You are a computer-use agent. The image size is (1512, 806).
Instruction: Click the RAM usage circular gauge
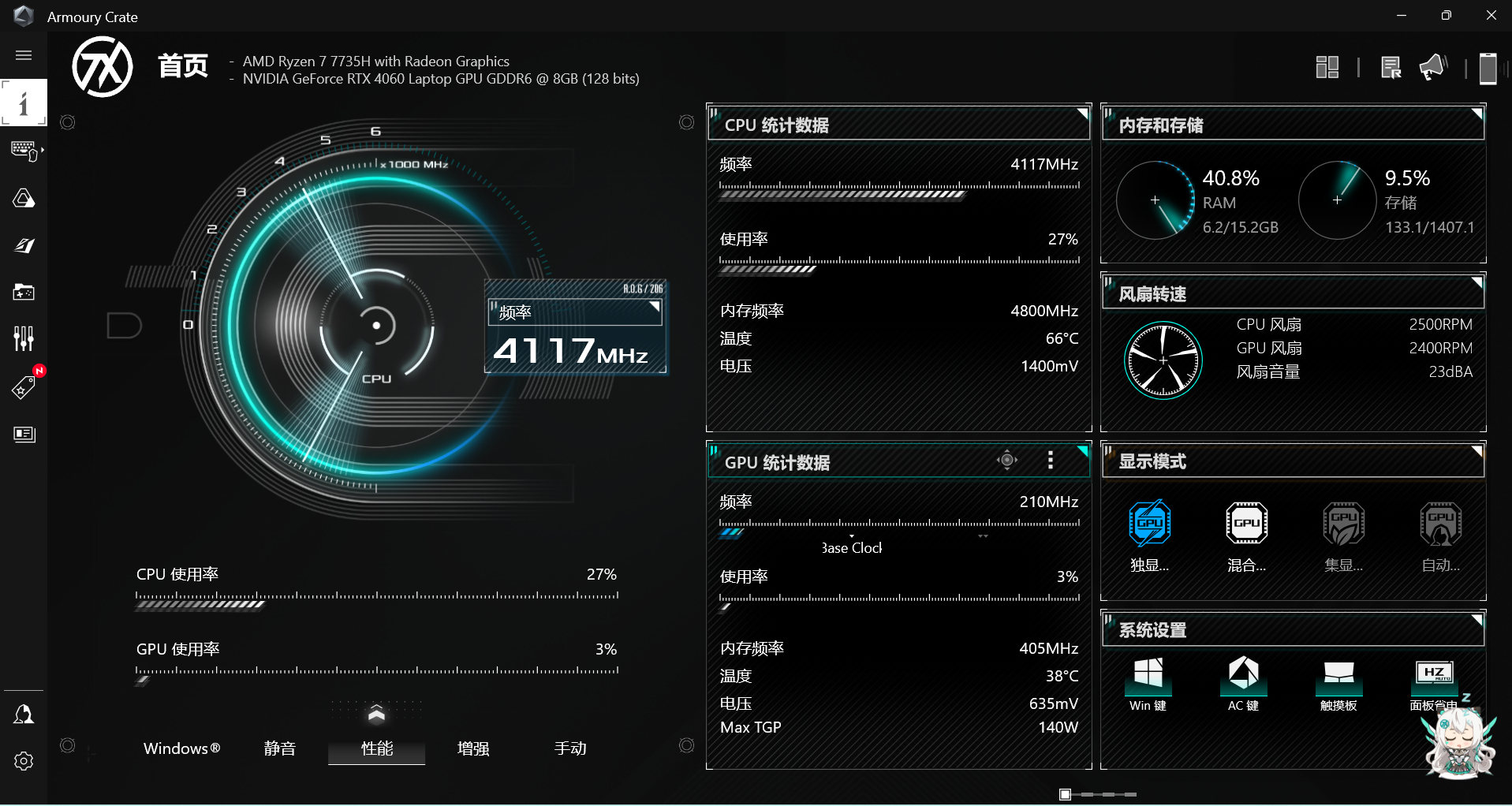click(x=1155, y=200)
